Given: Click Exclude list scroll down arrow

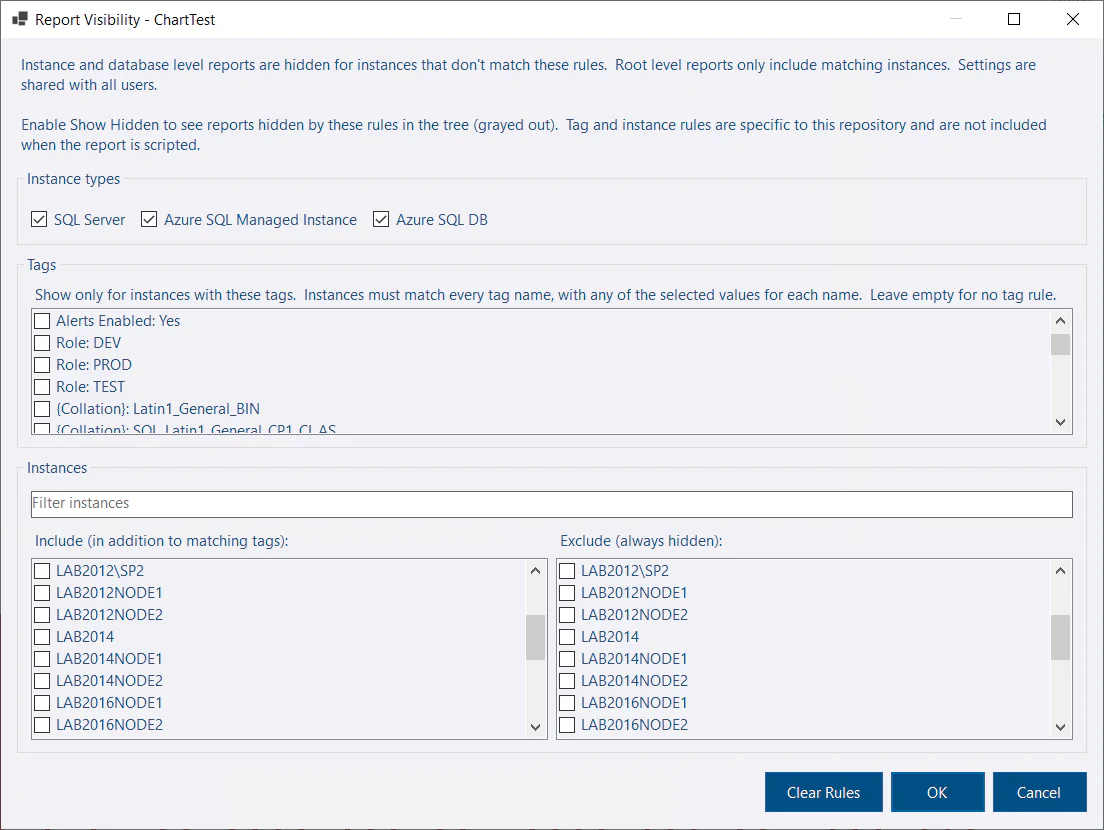Looking at the screenshot, I should click(x=1060, y=727).
